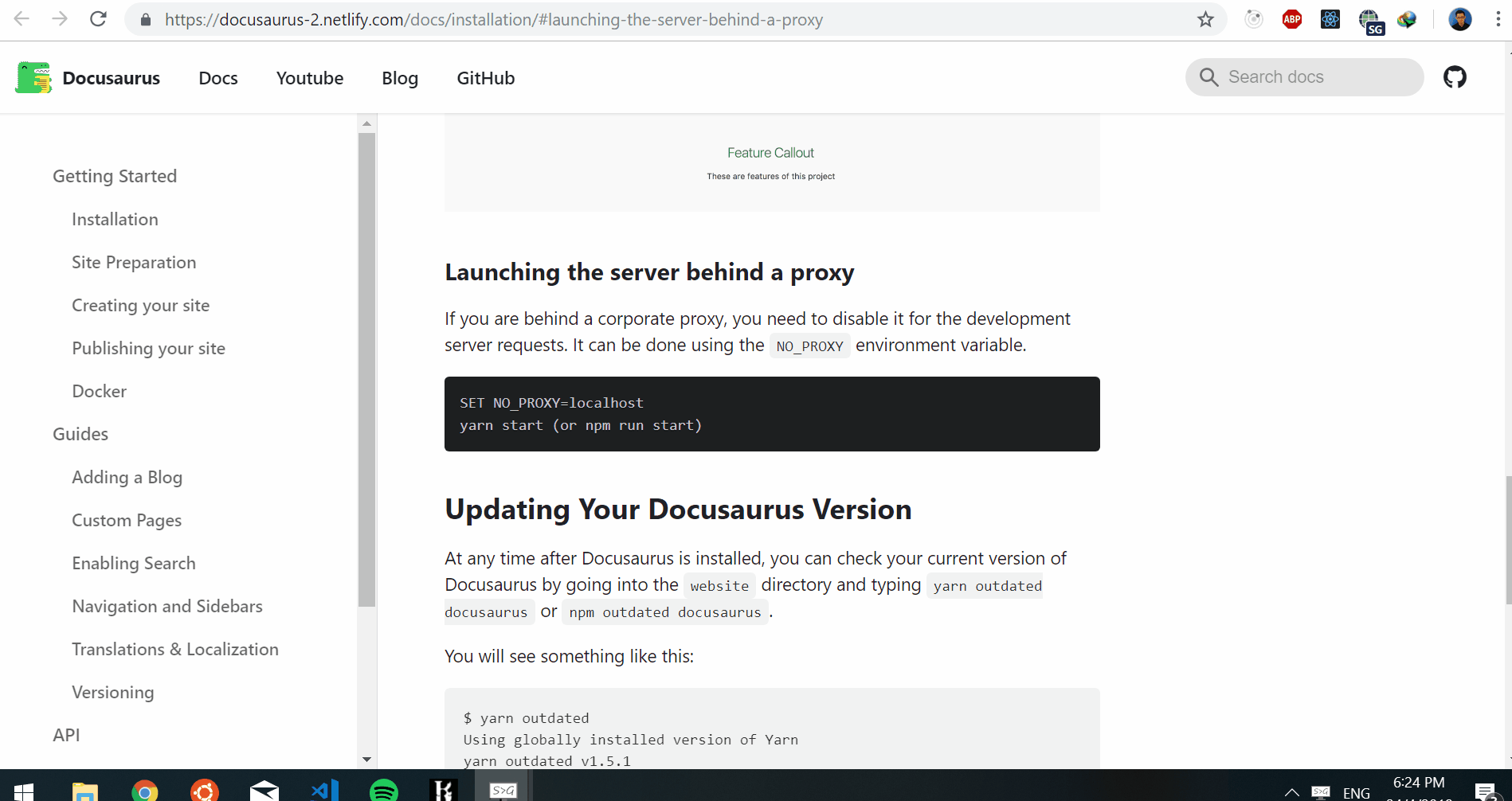The height and width of the screenshot is (801, 1512).
Task: Click the padlock site info icon
Action: (146, 20)
